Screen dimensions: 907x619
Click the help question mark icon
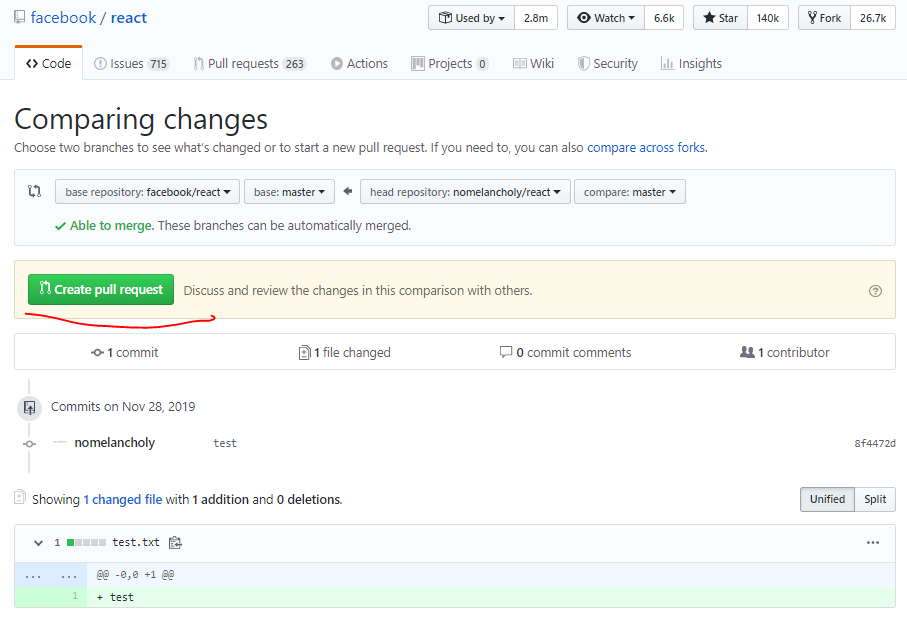(875, 291)
